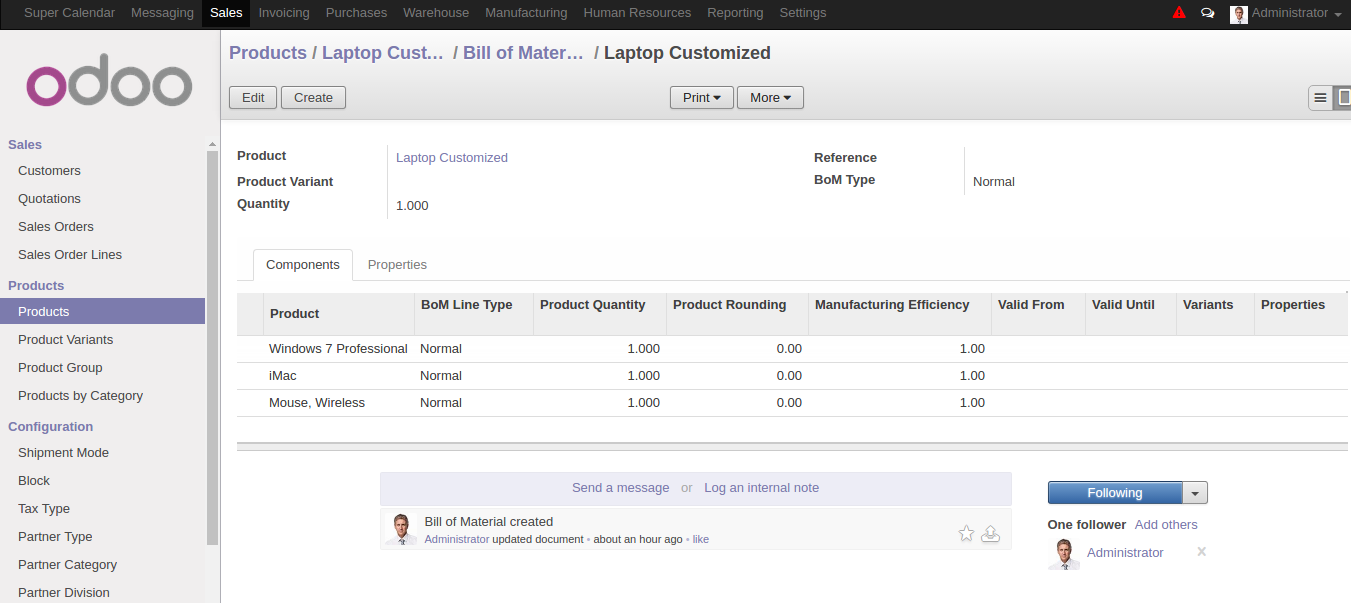Click Send a message

tap(620, 488)
